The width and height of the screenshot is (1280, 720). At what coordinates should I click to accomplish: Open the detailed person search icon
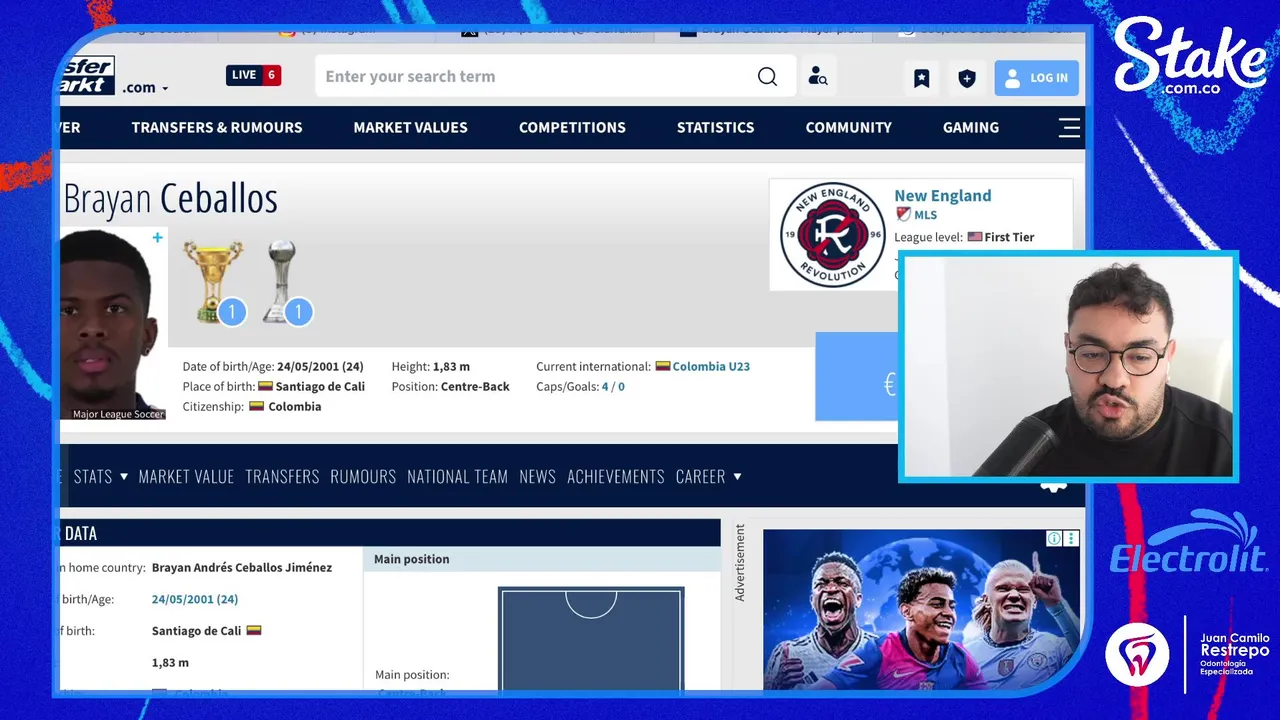818,77
